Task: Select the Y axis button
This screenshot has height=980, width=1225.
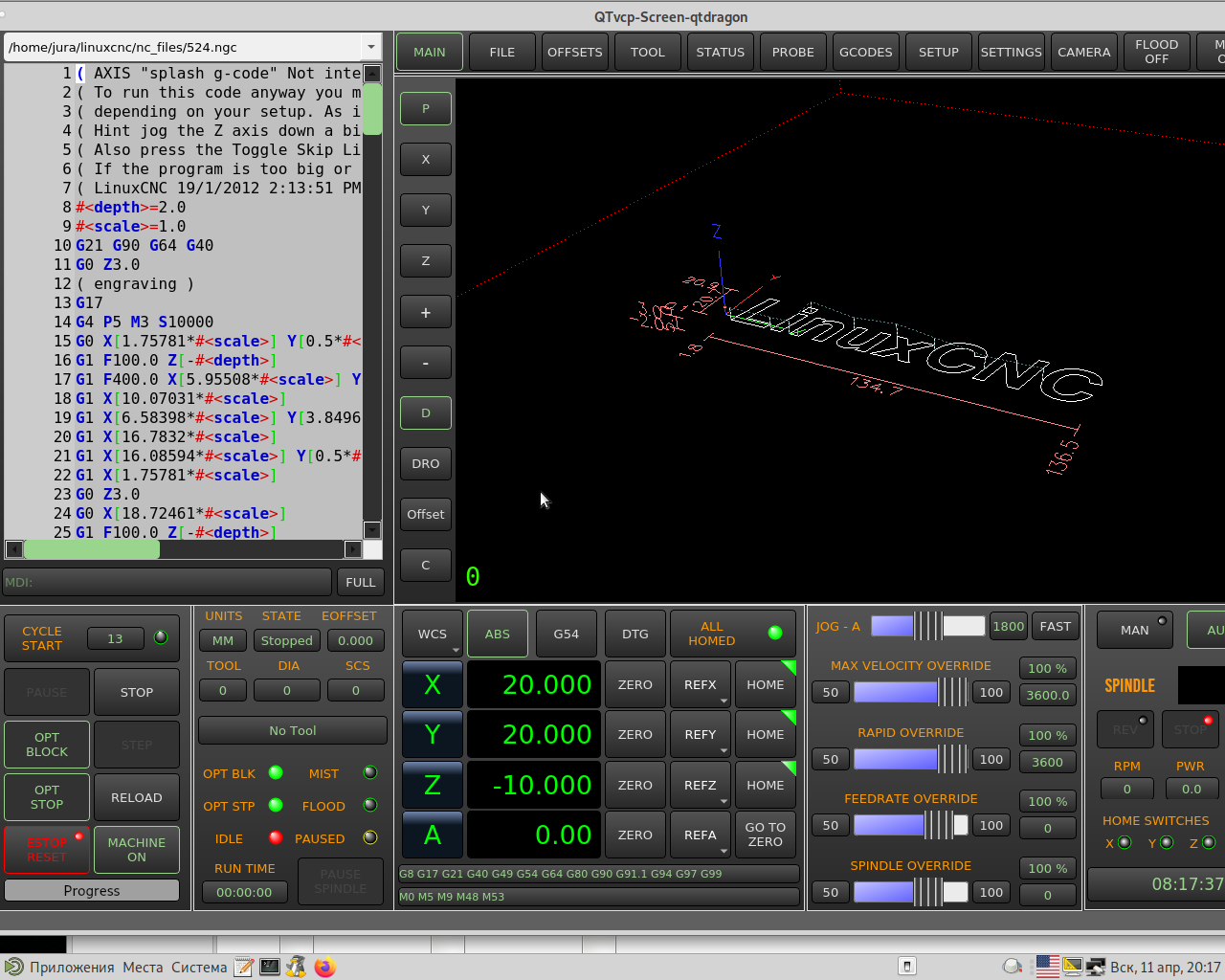Action: [x=433, y=734]
